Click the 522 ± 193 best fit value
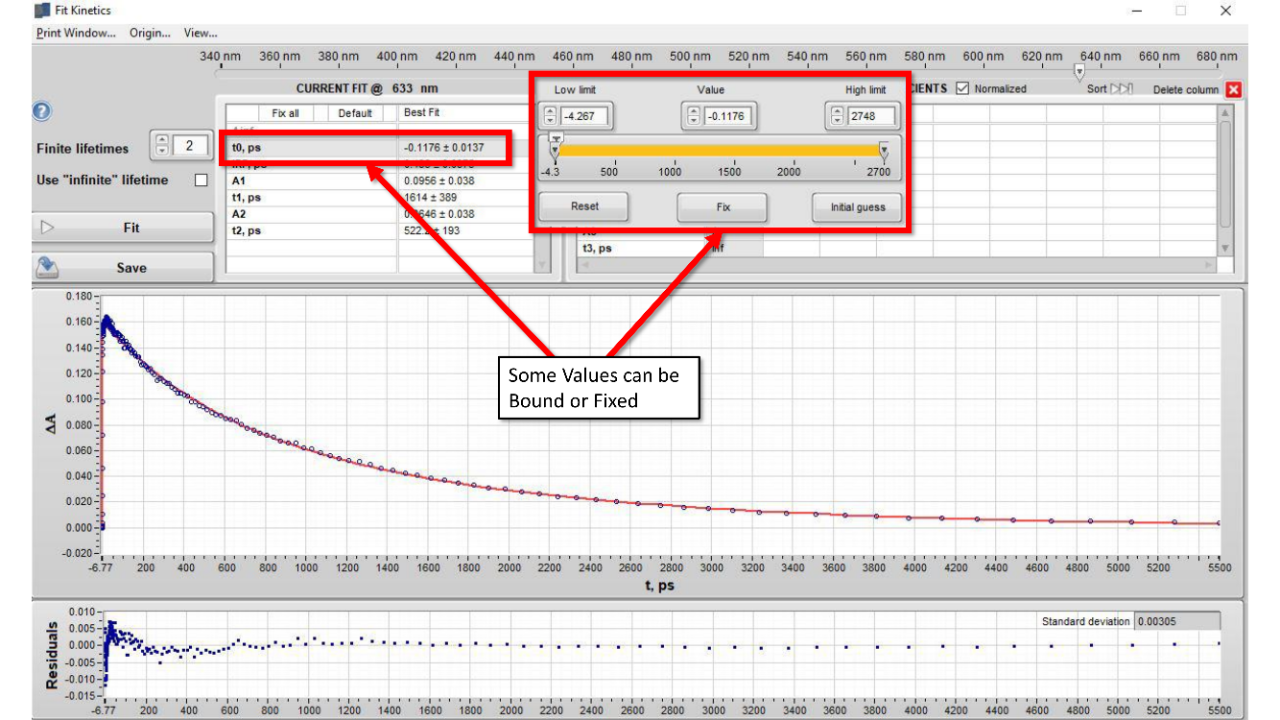The width and height of the screenshot is (1280, 720). 432,230
